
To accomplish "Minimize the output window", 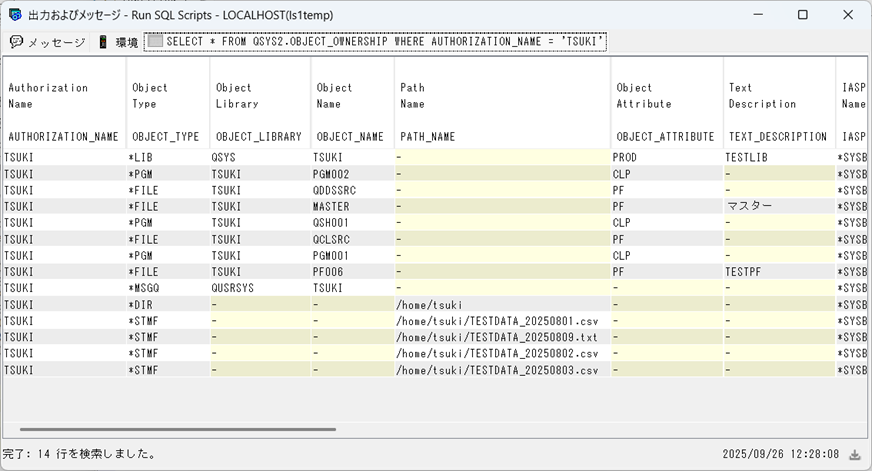I will (757, 15).
